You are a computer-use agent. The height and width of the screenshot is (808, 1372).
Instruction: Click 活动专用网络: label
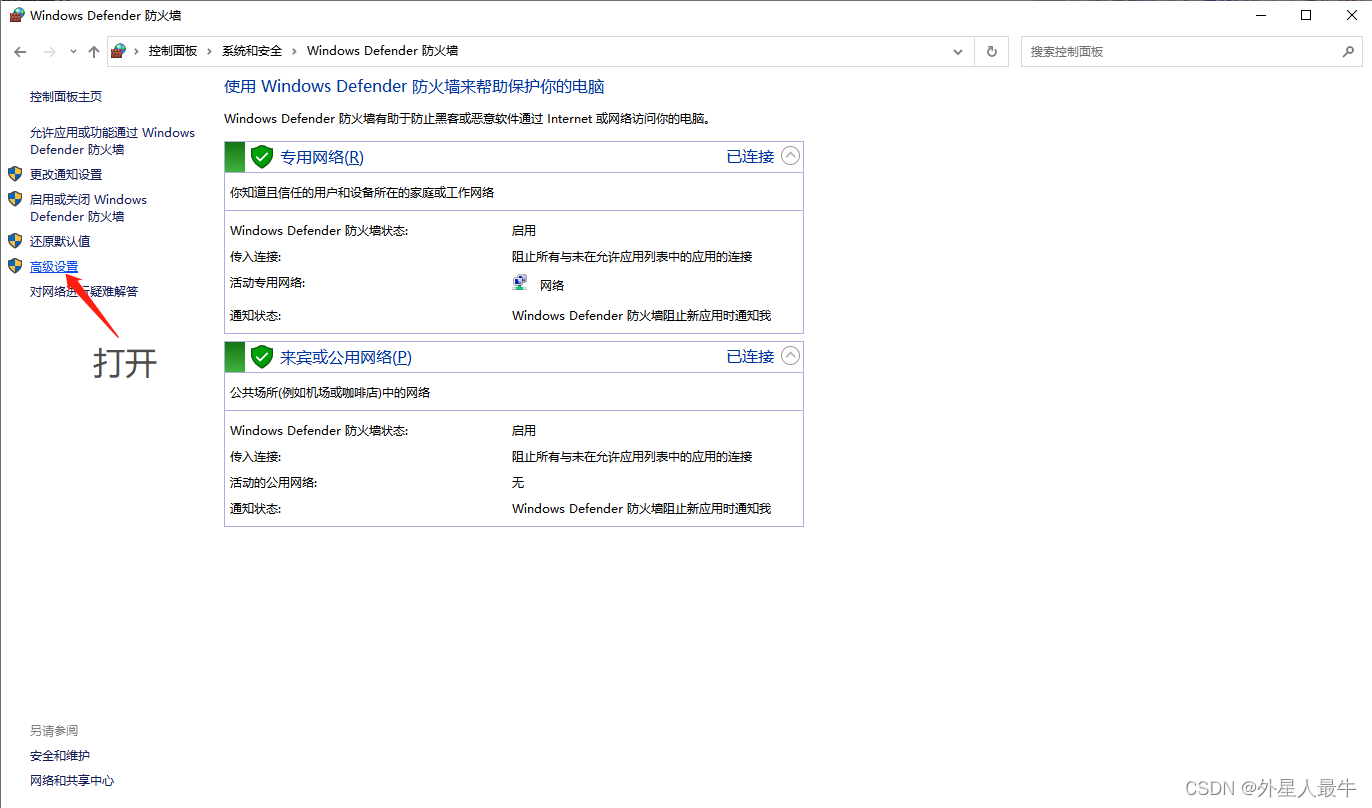pyautogui.click(x=267, y=283)
